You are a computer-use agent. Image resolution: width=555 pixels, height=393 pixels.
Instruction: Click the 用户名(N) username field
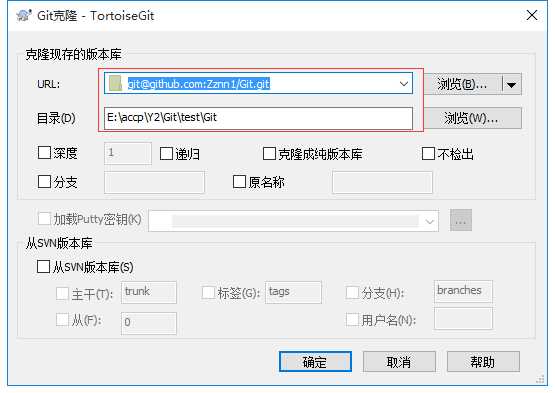pyautogui.click(x=463, y=319)
